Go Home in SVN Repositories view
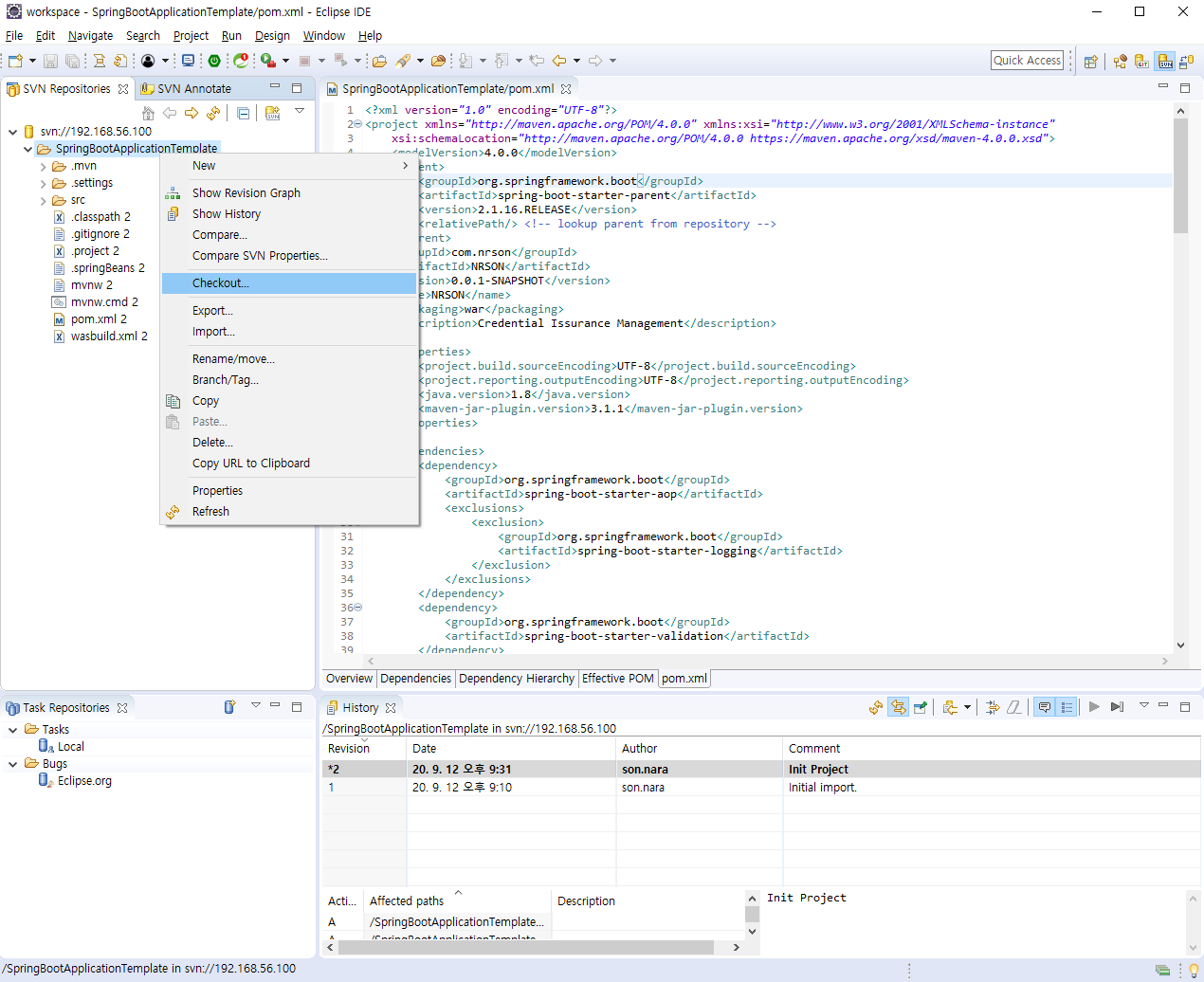Screen dimensions: 1204x982 click(x=148, y=113)
